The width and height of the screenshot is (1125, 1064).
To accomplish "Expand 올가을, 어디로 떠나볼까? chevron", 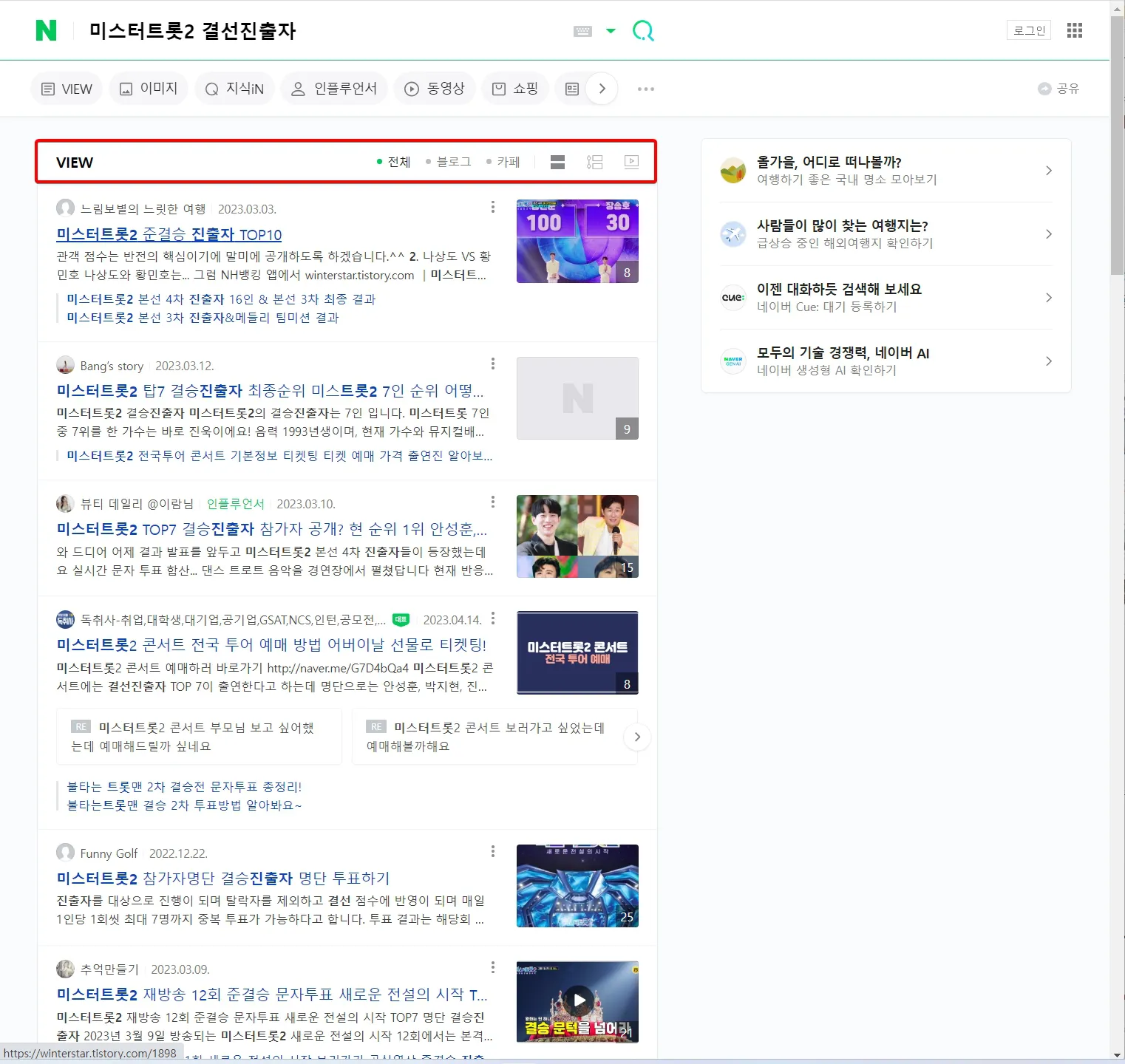I will (x=1048, y=171).
